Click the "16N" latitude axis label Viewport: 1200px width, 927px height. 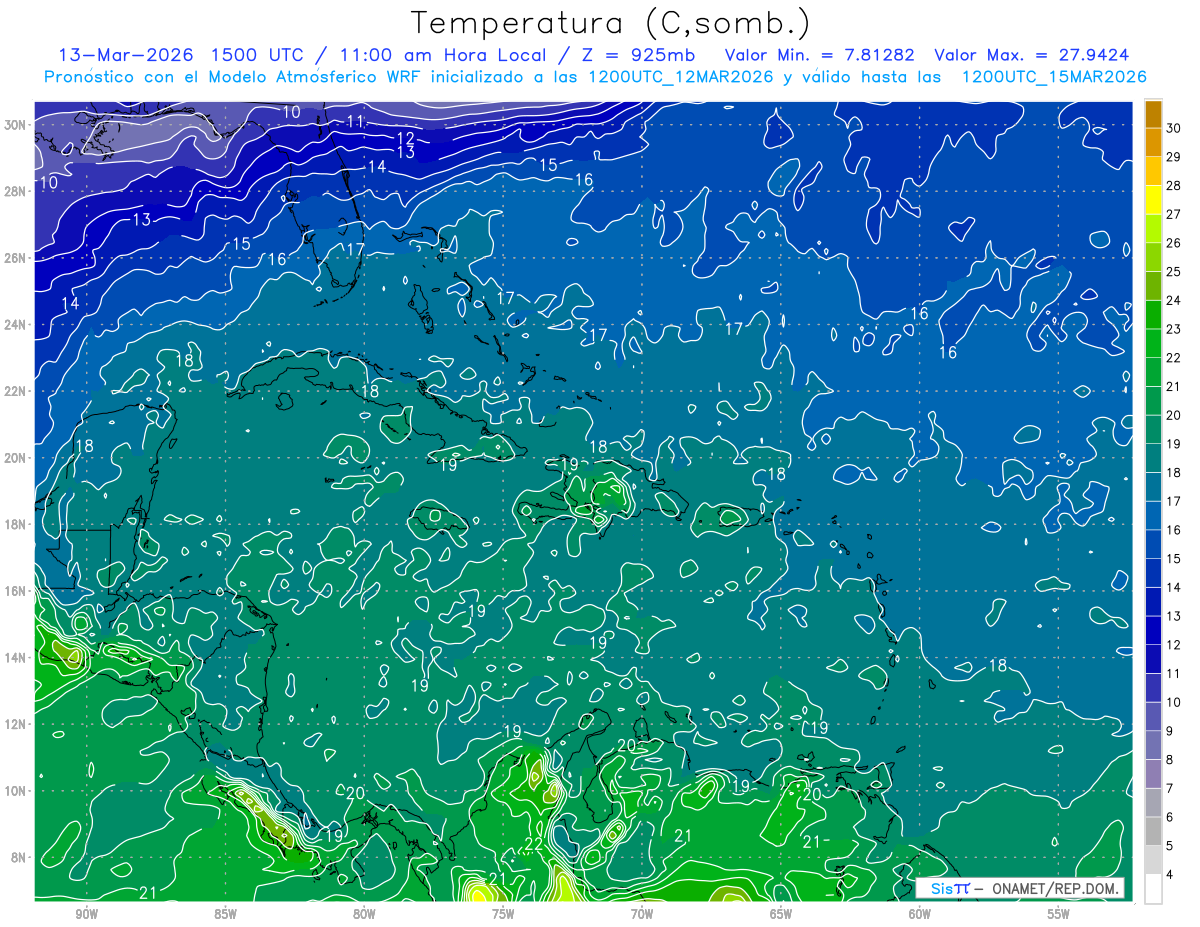tap(14, 591)
